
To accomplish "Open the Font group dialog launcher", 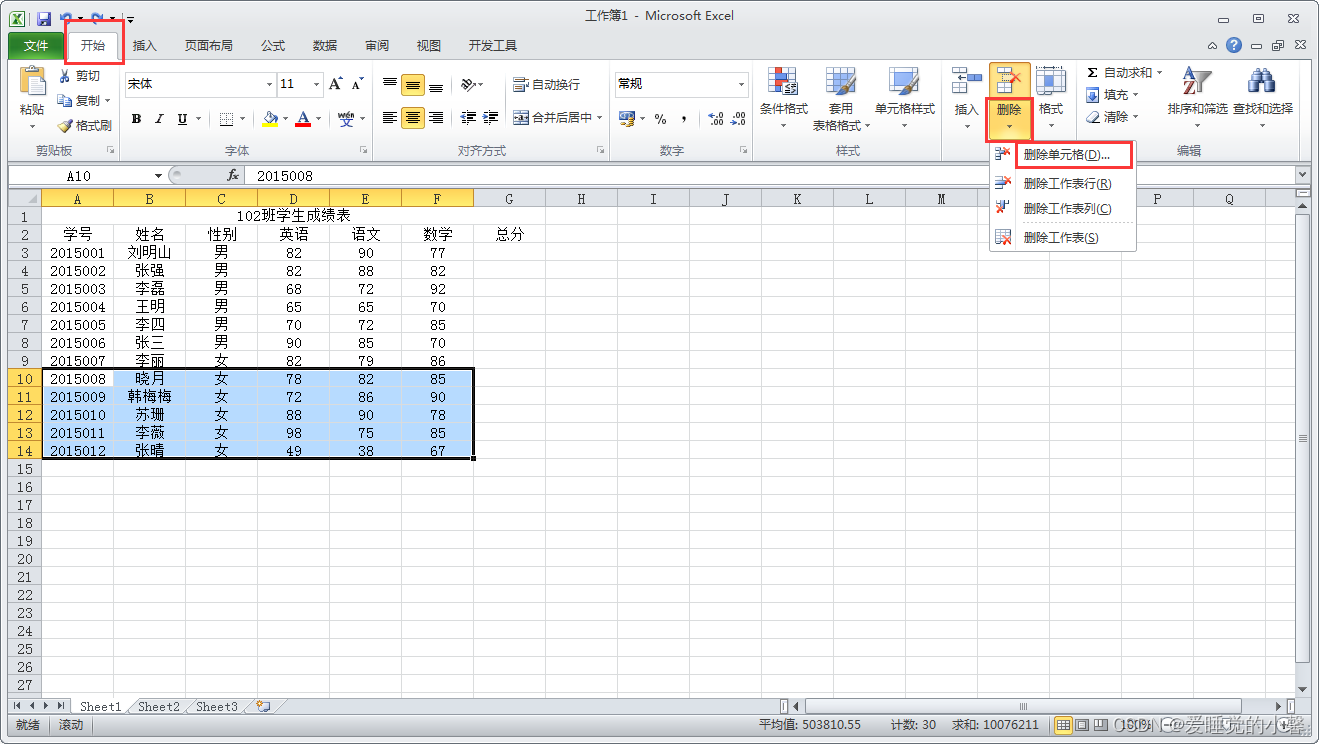I will click(363, 150).
